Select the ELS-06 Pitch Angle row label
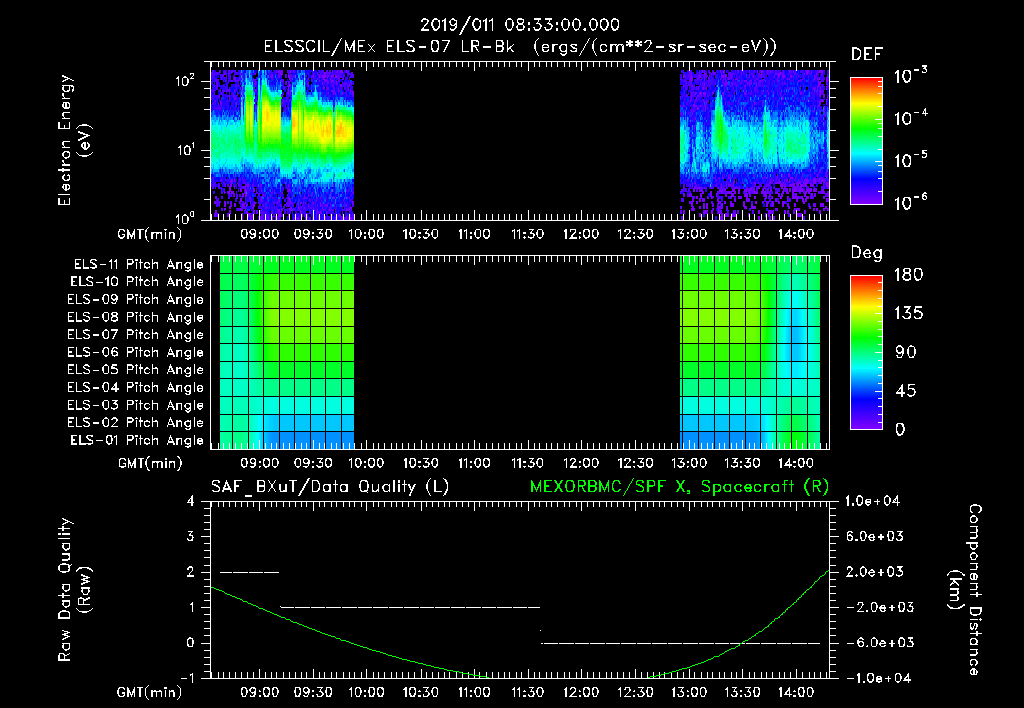The height and width of the screenshot is (708, 1024). (136, 353)
